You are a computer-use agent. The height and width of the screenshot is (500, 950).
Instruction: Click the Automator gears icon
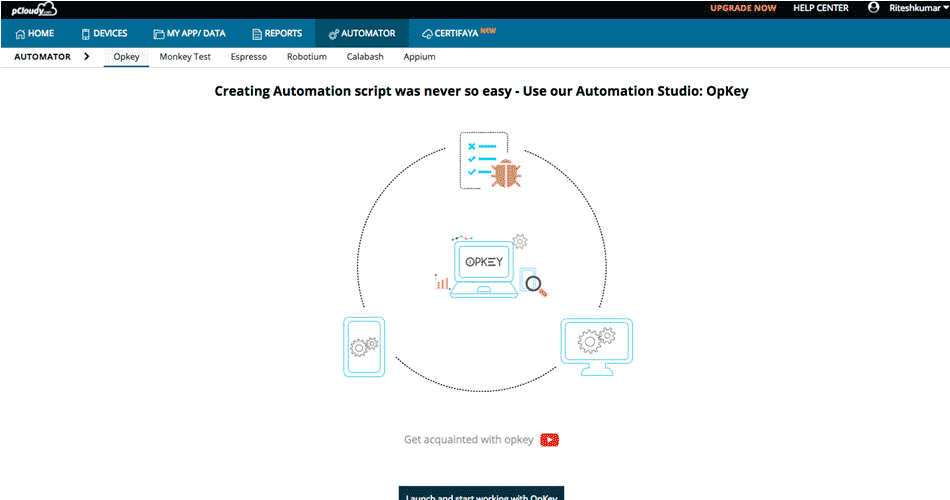point(333,35)
